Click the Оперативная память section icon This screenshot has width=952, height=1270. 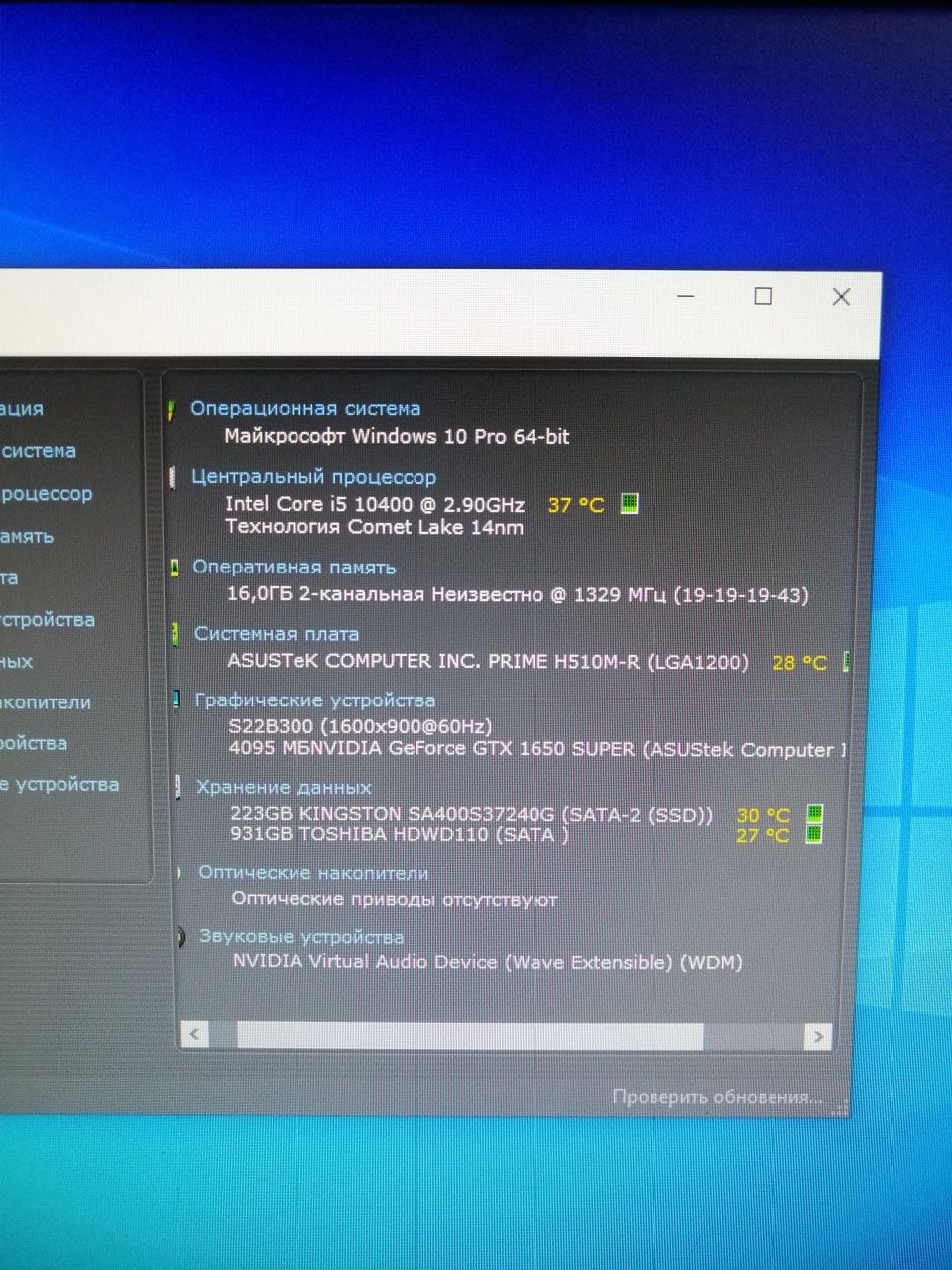tap(174, 569)
